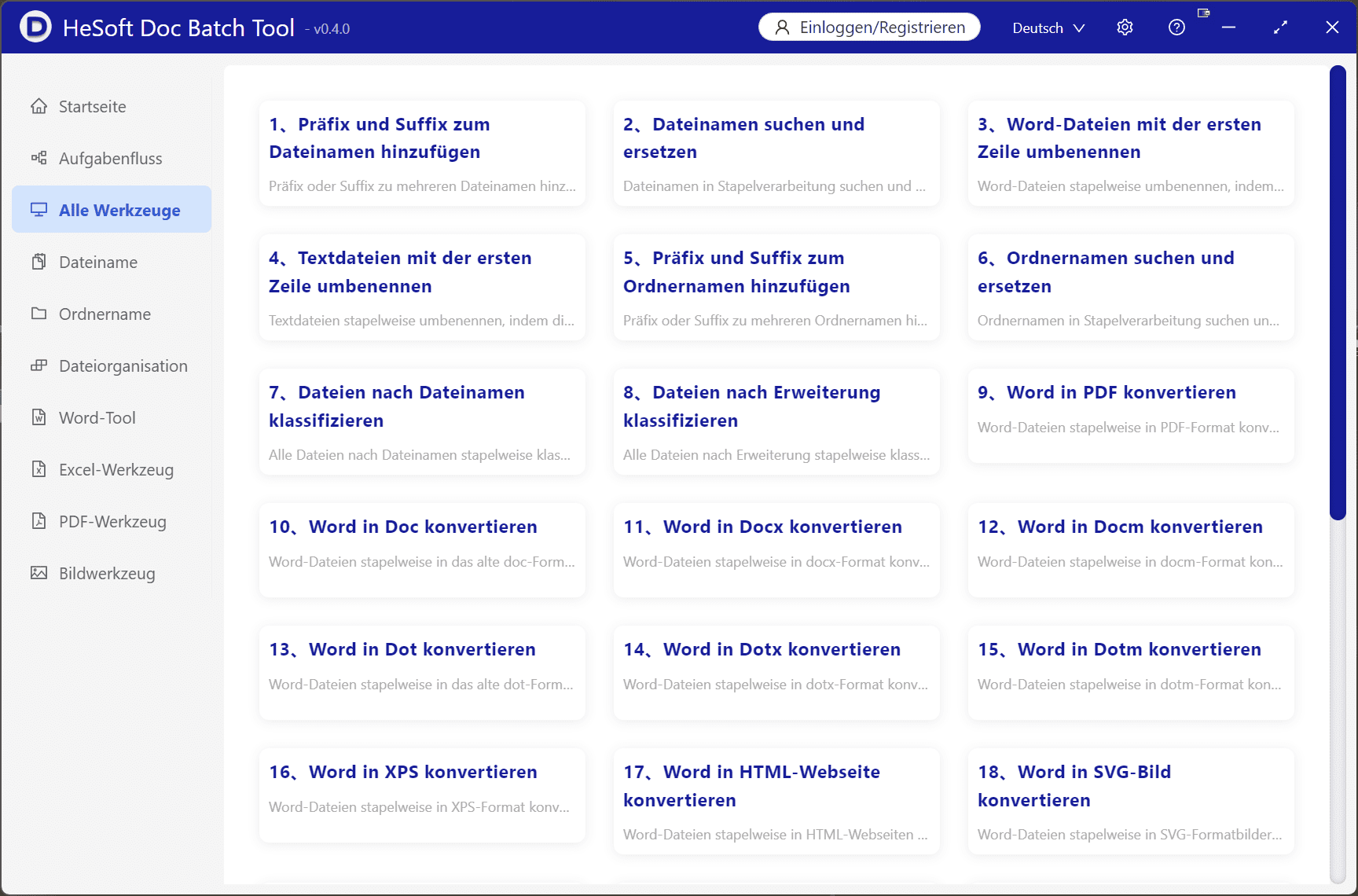
Task: Click the Bildwerkzeug picture icon
Action: coord(39,573)
